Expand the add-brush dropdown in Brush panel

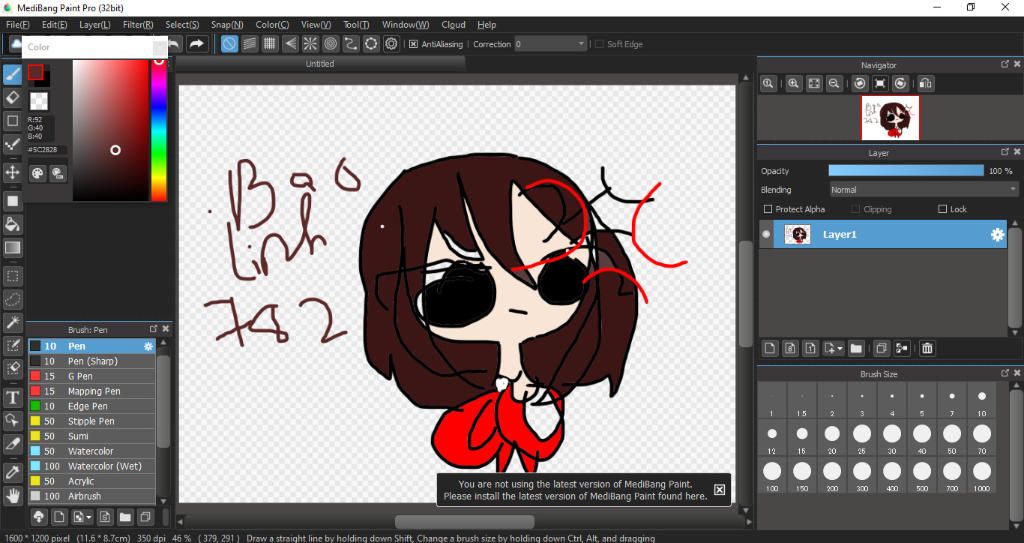pos(88,518)
